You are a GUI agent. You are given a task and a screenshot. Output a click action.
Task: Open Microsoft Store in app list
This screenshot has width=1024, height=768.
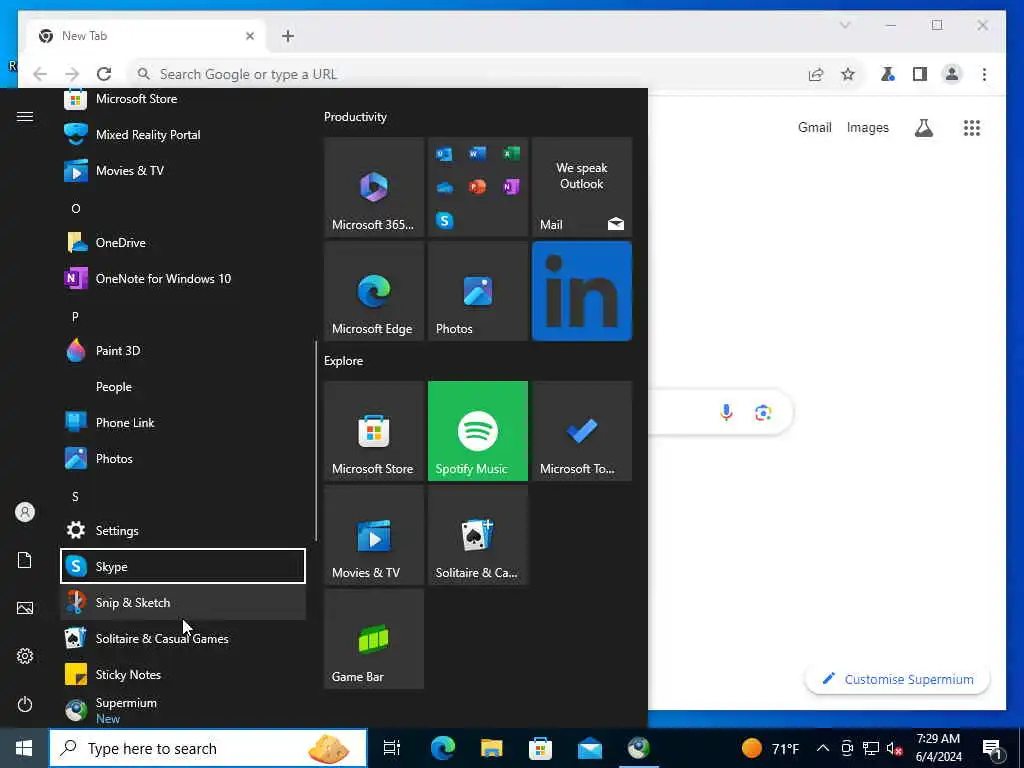(x=183, y=99)
